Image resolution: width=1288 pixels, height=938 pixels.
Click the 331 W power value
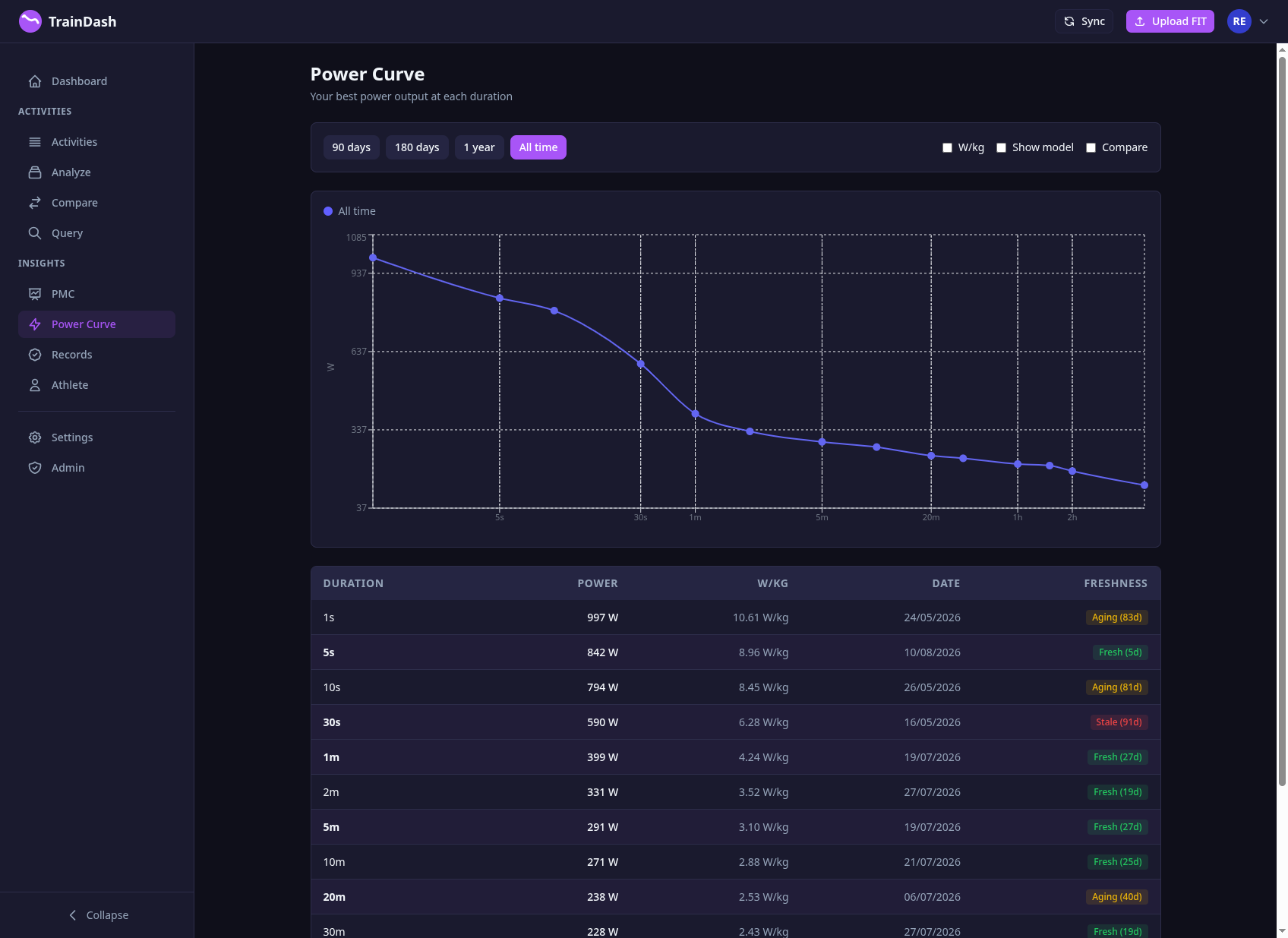pos(602,792)
